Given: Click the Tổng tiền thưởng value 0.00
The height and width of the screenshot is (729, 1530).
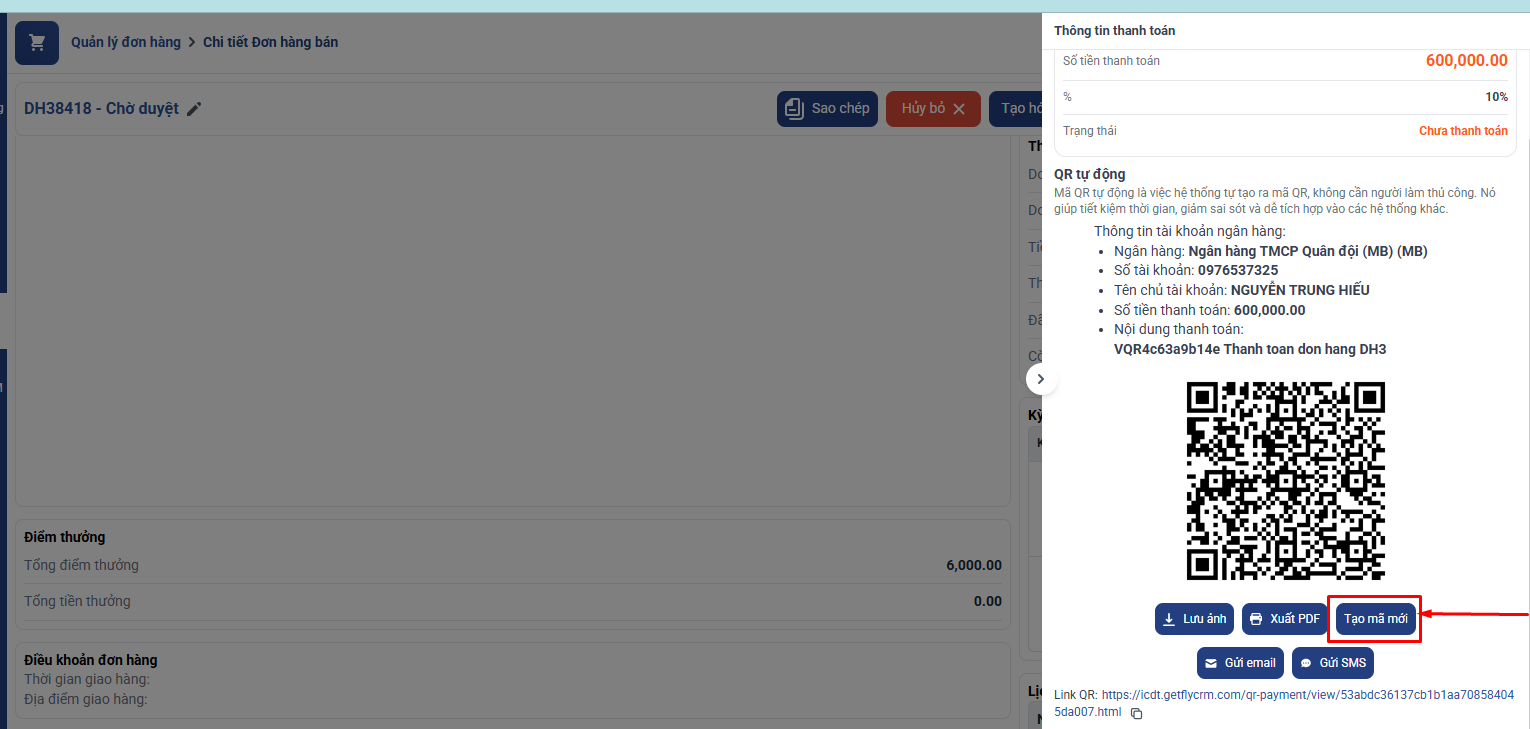Looking at the screenshot, I should tap(988, 601).
